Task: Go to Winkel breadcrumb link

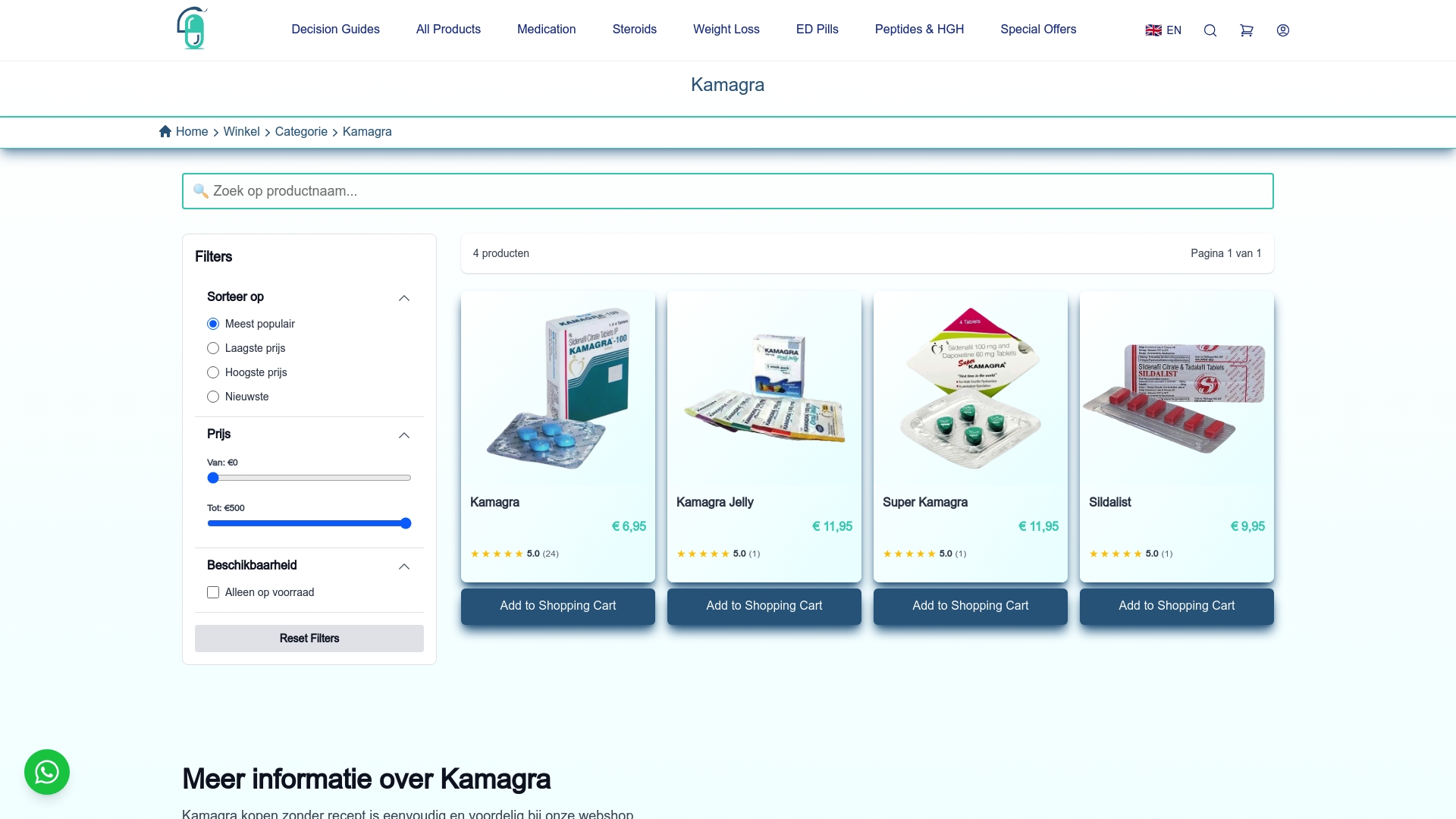Action: point(241,131)
